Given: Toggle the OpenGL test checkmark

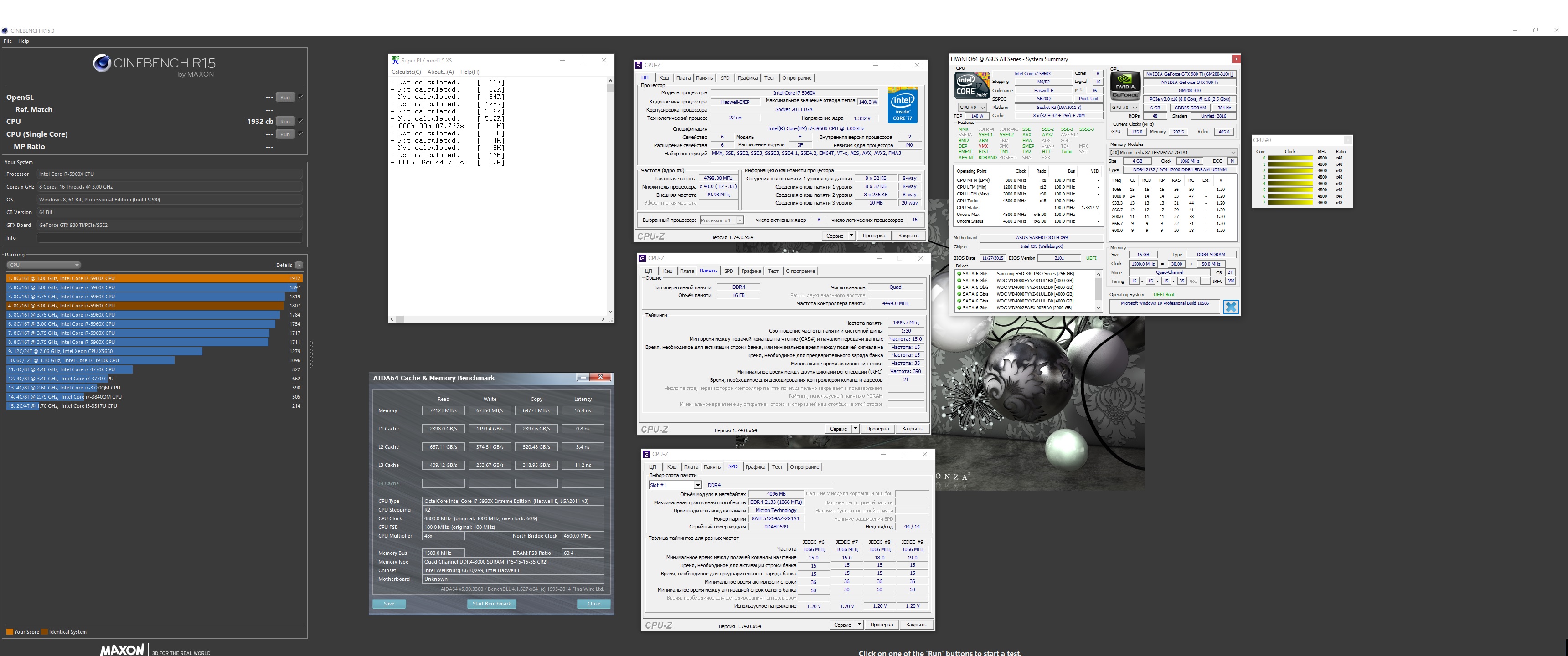Looking at the screenshot, I should click(301, 97).
